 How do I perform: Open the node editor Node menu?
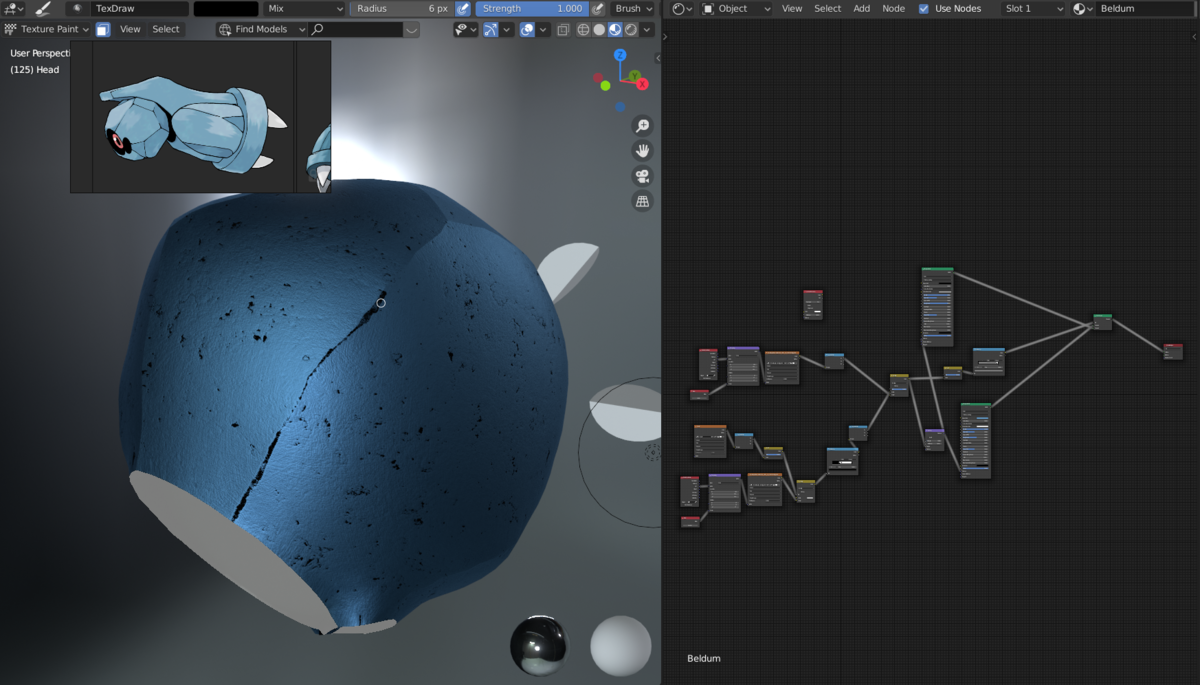pos(894,8)
